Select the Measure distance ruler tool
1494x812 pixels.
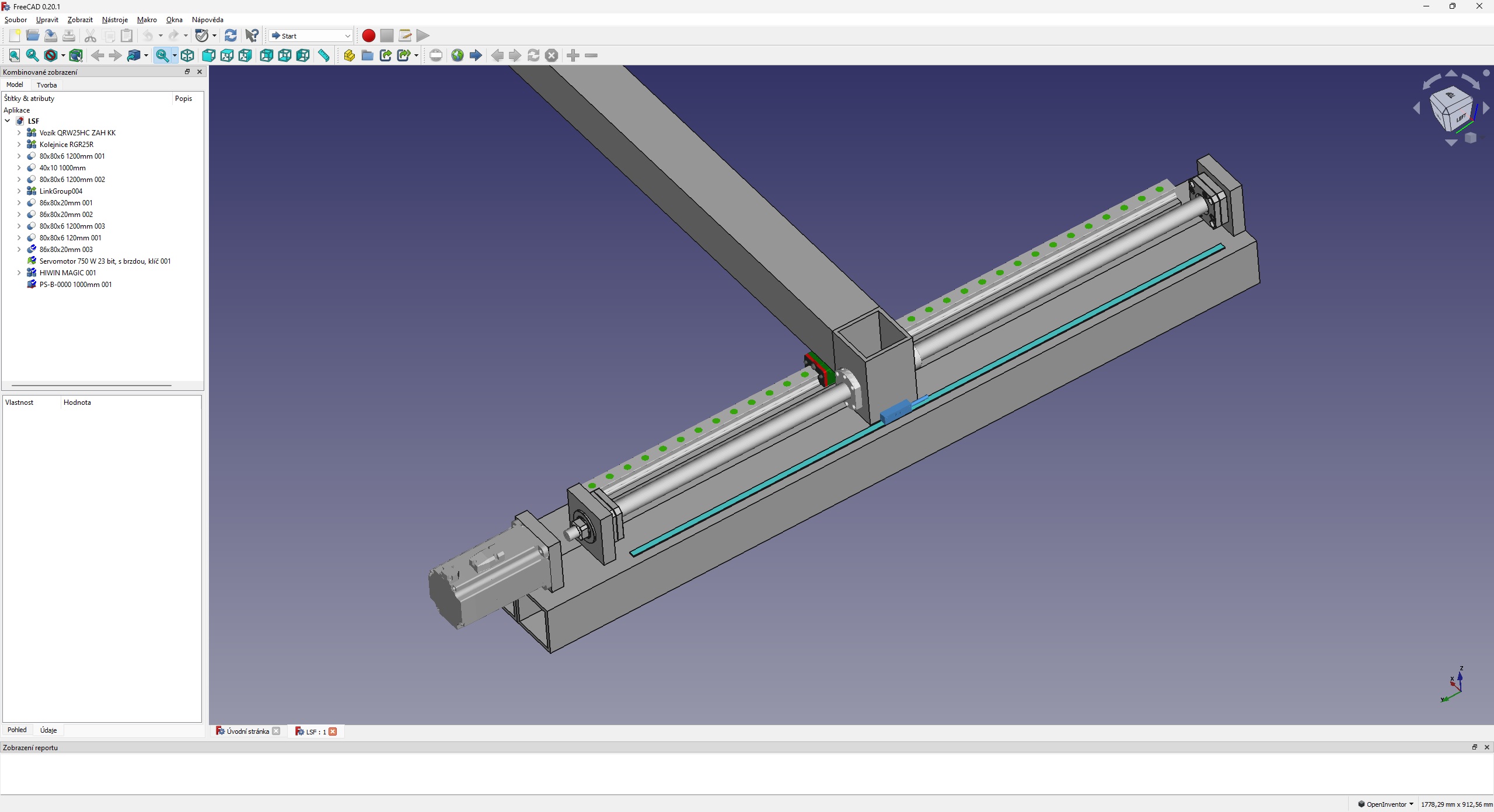click(x=324, y=55)
